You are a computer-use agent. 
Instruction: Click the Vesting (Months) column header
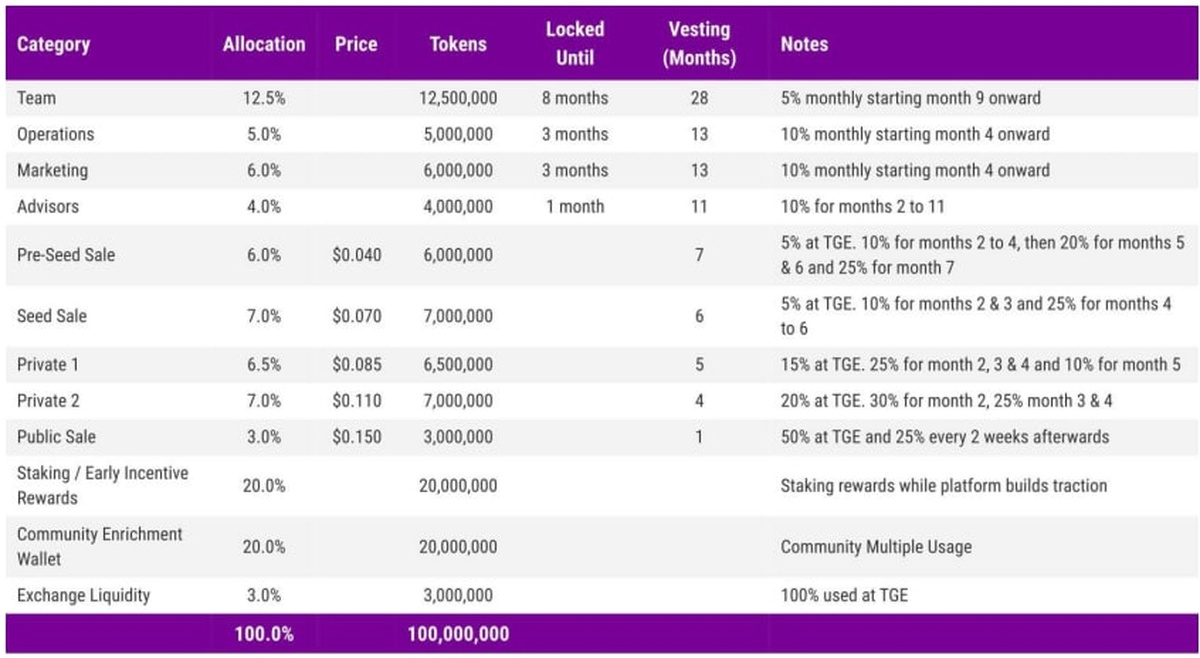click(x=699, y=44)
